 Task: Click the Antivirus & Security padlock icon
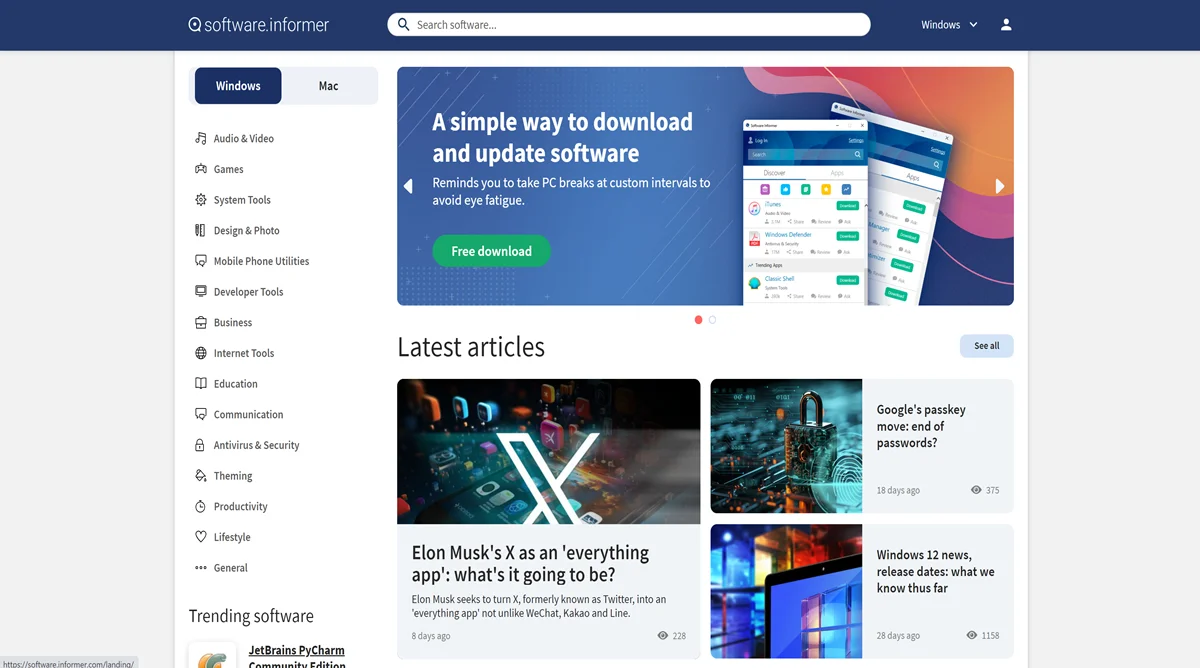(201, 445)
